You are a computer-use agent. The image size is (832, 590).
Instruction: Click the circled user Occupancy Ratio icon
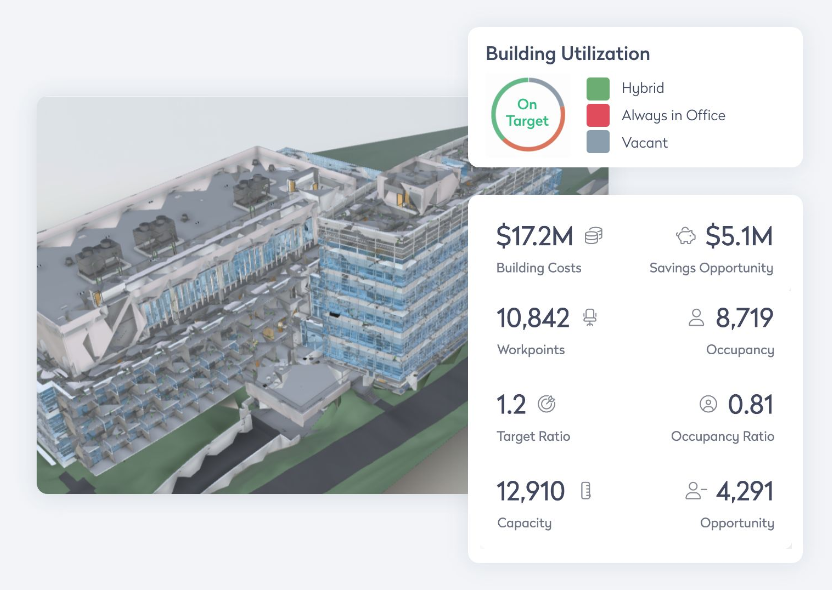click(708, 404)
